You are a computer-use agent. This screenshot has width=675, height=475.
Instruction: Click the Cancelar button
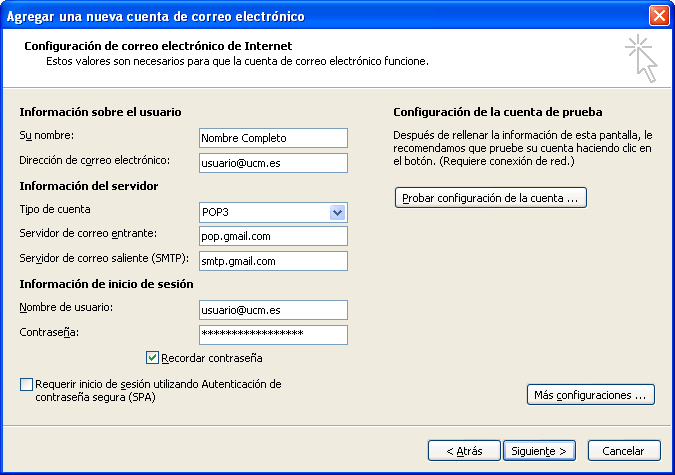click(624, 451)
